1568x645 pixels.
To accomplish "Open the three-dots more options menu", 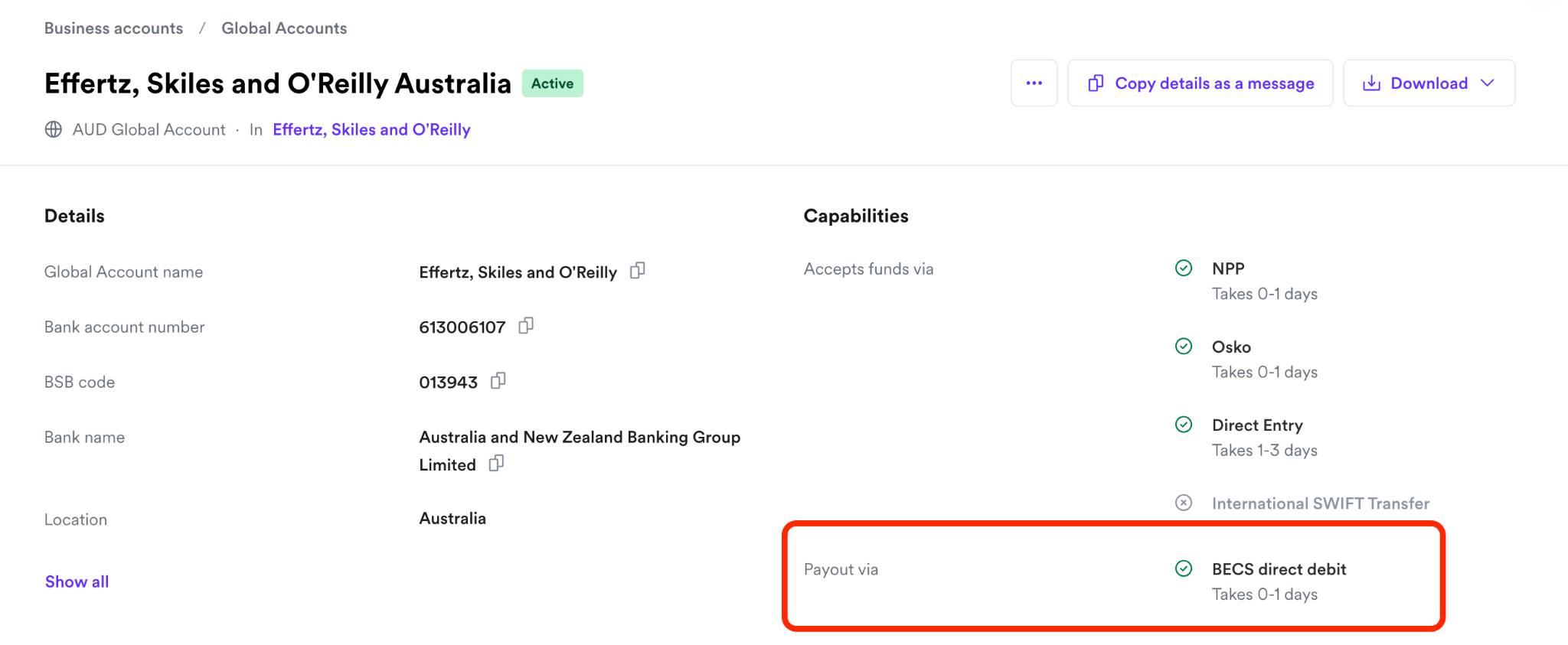I will pos(1034,83).
